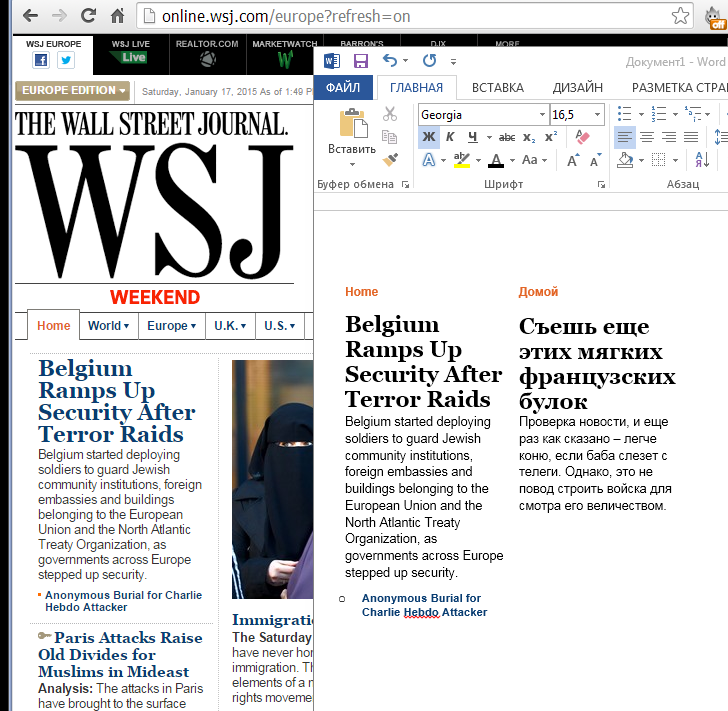Justify paragraph text

691,137
